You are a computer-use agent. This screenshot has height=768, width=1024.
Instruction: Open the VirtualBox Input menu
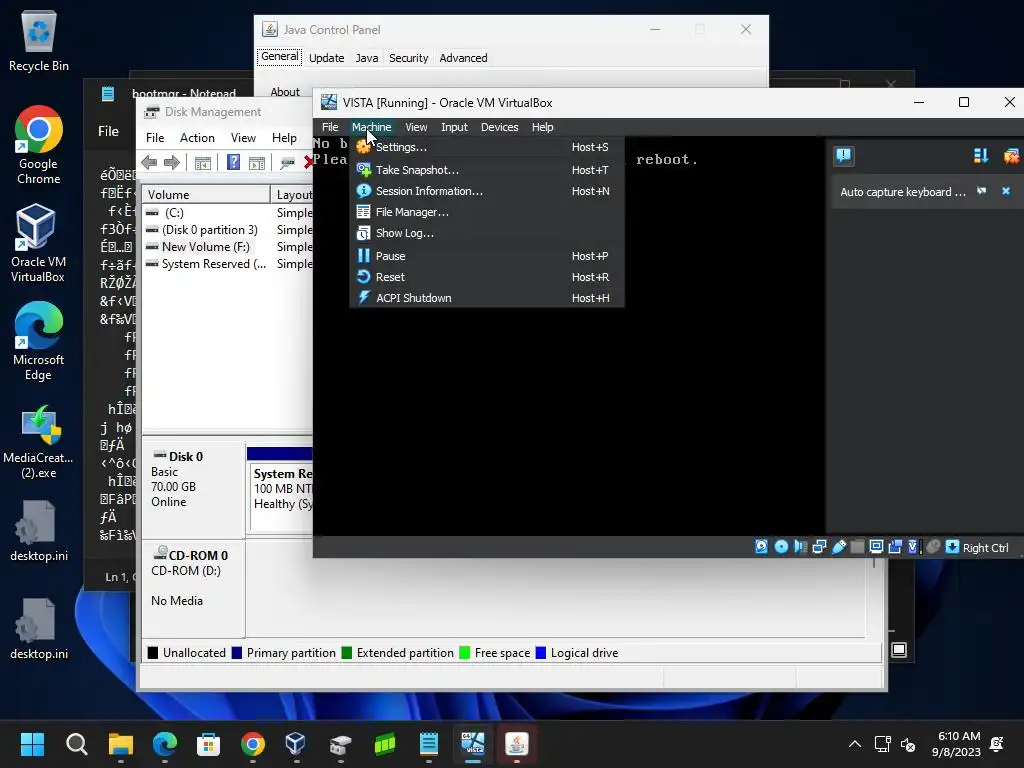tap(454, 127)
